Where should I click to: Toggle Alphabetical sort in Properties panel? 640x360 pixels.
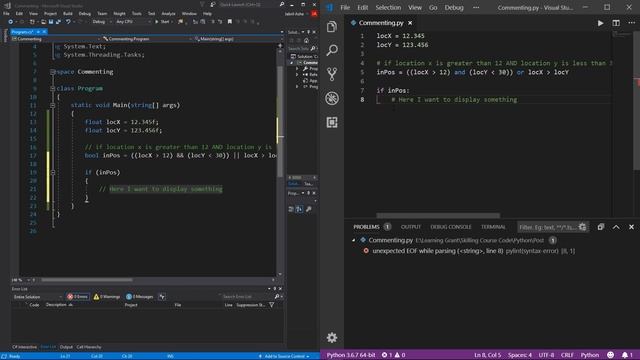(x=299, y=209)
